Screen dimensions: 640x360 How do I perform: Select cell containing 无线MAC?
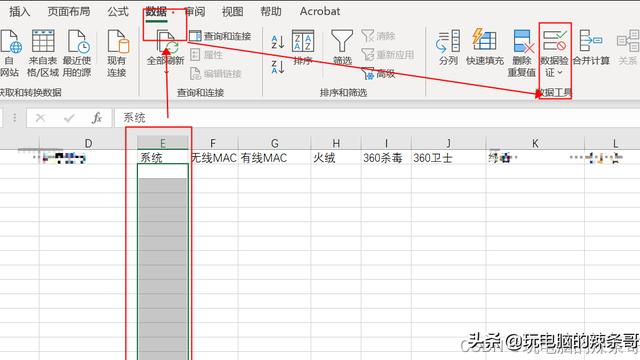[x=214, y=158]
